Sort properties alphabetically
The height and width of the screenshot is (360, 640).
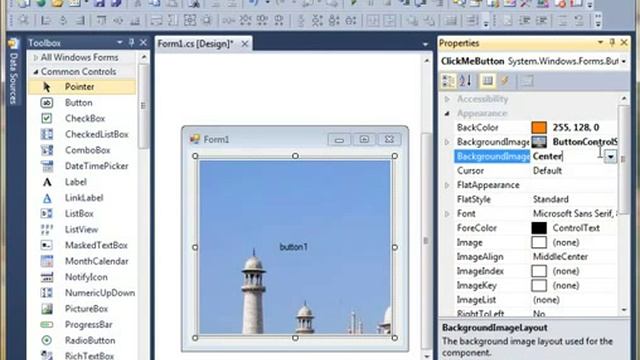click(465, 81)
